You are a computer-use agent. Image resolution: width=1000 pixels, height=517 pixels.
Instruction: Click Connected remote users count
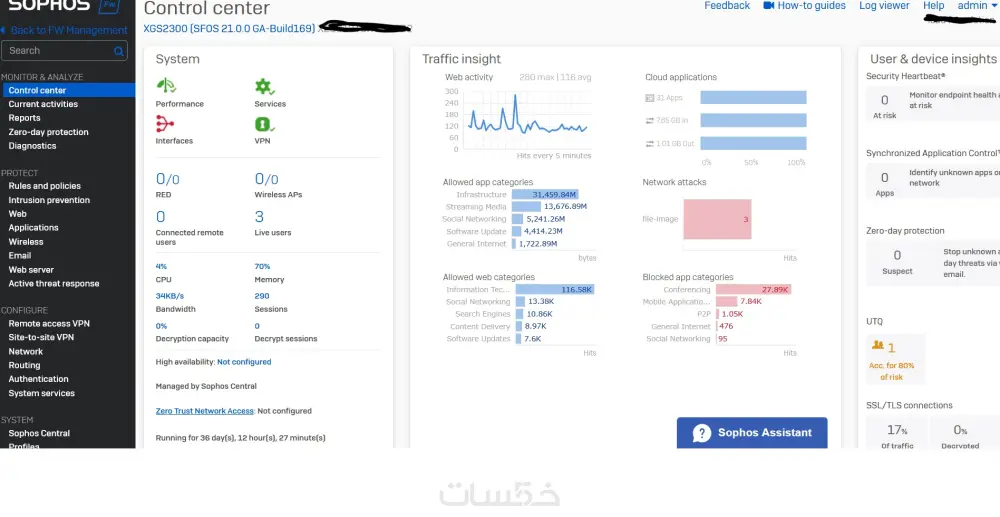point(161,217)
